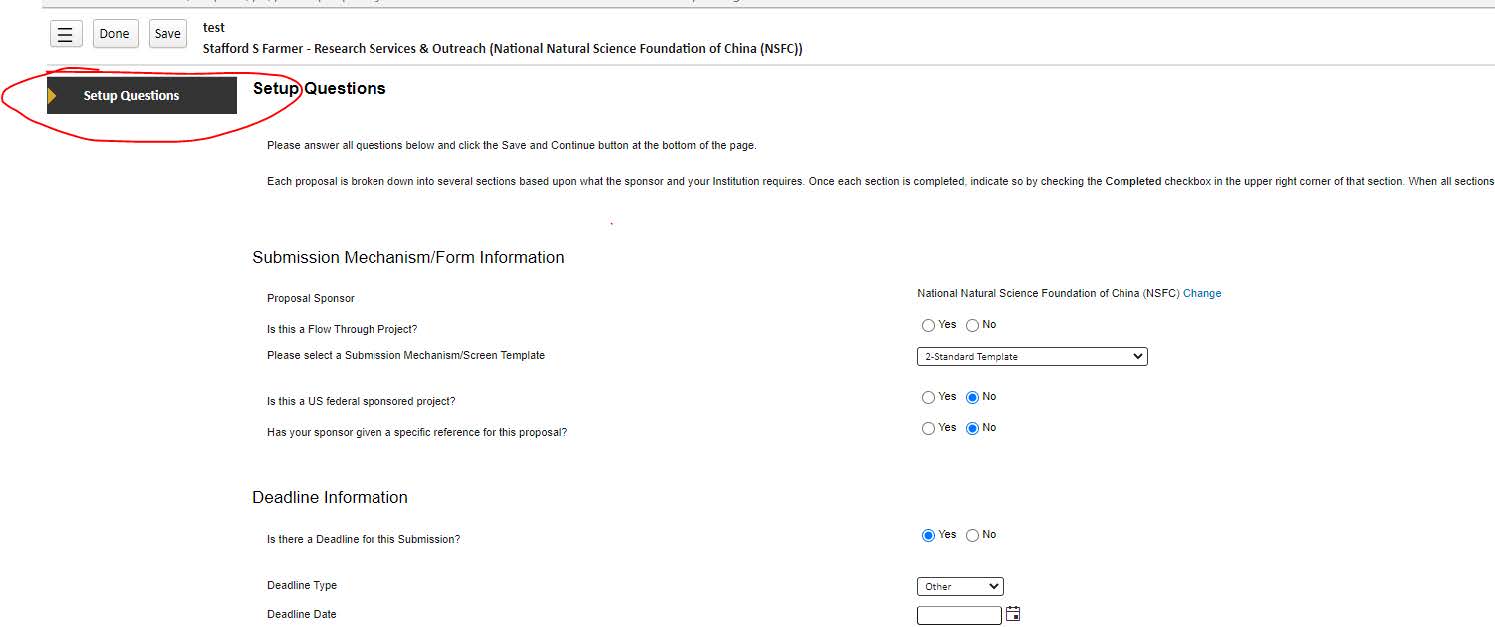Select Yes for US federal sponsored project

(928, 397)
